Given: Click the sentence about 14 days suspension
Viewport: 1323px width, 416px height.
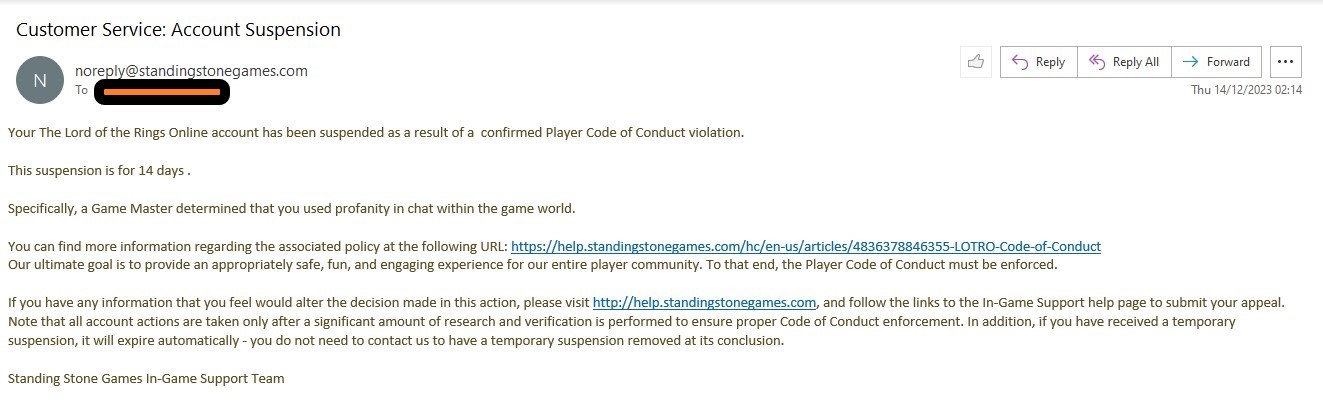Looking at the screenshot, I should point(99,171).
